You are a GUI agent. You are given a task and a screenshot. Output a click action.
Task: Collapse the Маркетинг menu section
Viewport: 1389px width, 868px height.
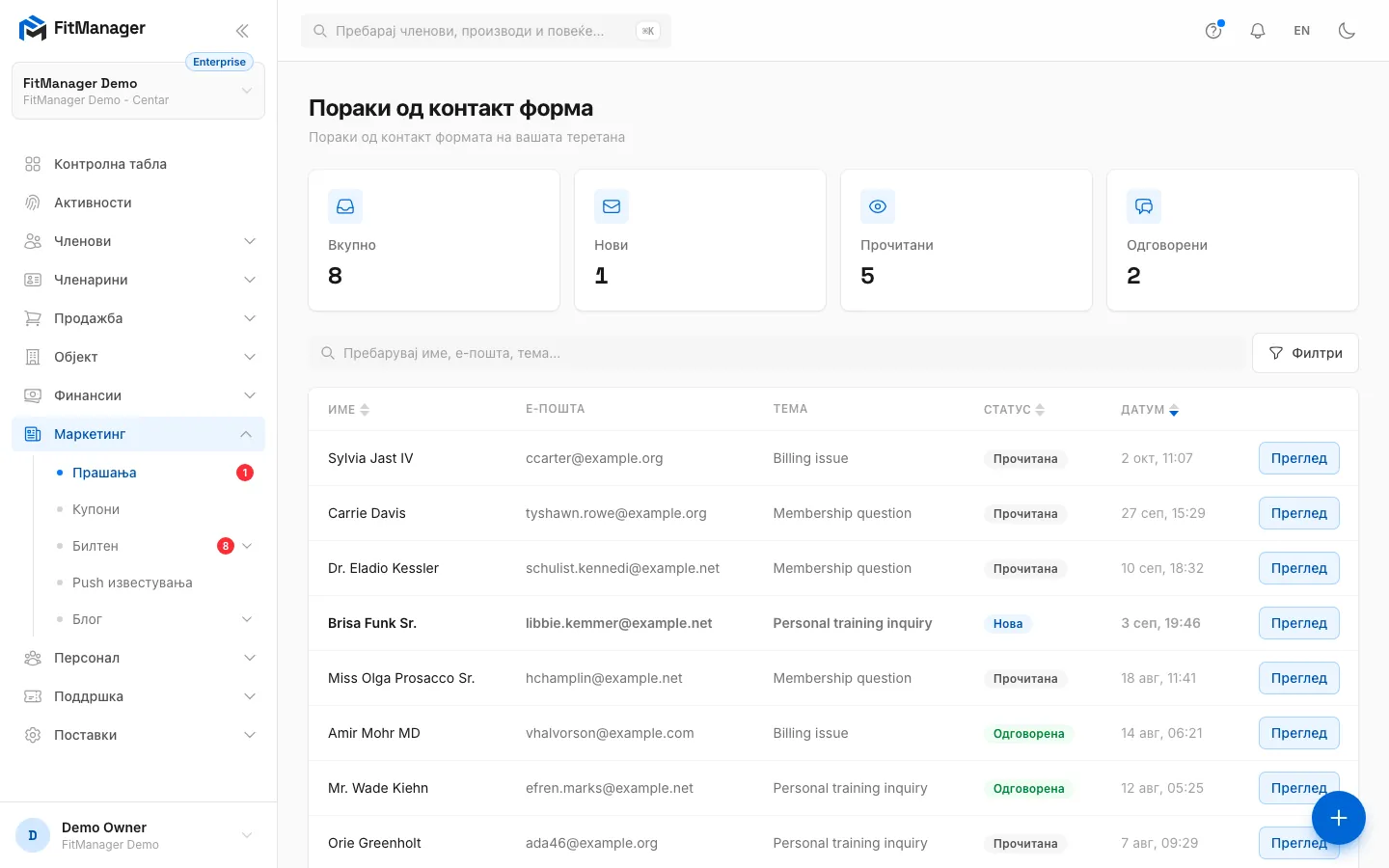click(138, 434)
